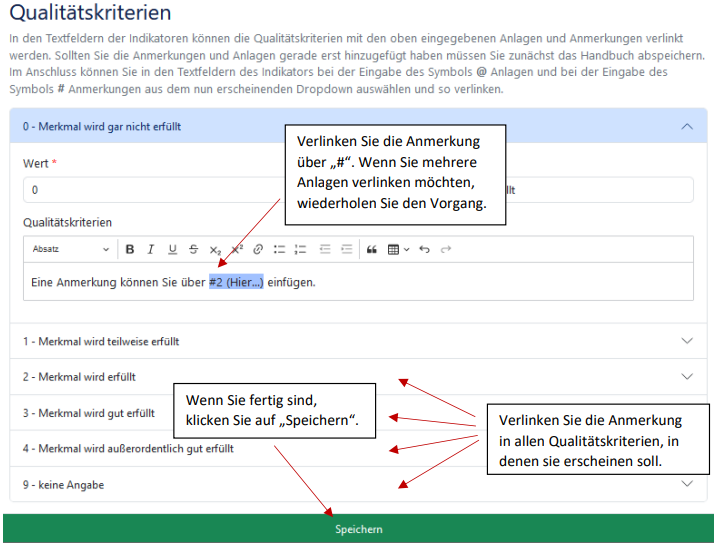Open the '2 - Merkmal wird erfüllt' panel
The image size is (728, 557).
coord(686,377)
